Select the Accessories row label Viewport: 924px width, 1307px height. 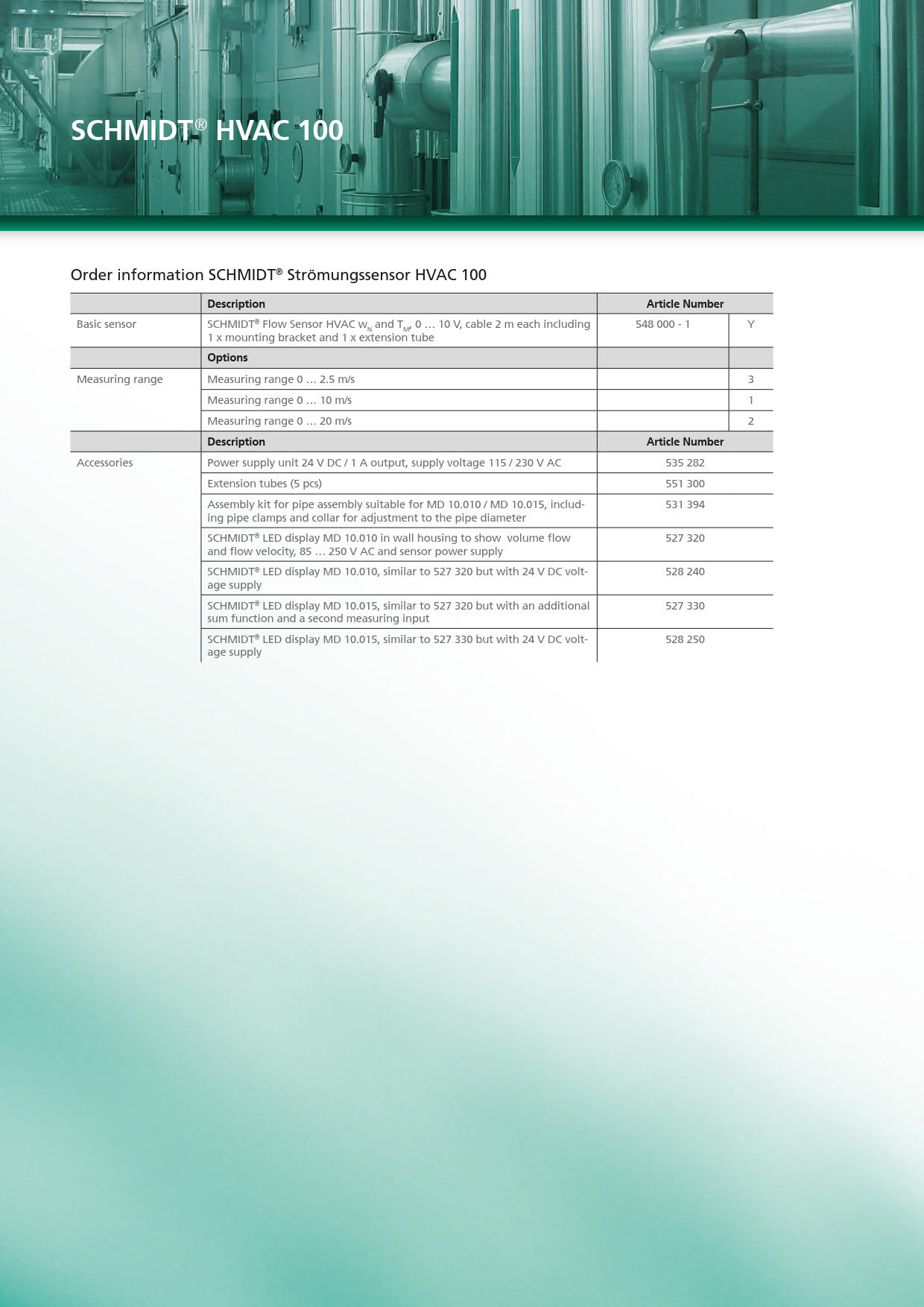(x=105, y=463)
